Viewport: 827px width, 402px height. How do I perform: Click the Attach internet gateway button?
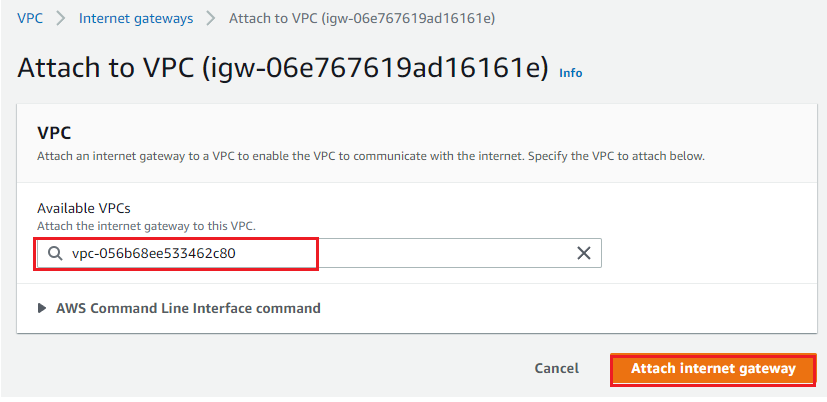click(x=713, y=369)
